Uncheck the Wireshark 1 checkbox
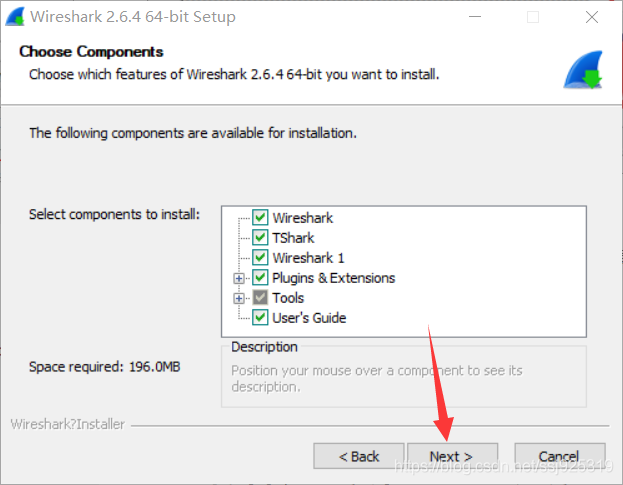 (x=260, y=257)
